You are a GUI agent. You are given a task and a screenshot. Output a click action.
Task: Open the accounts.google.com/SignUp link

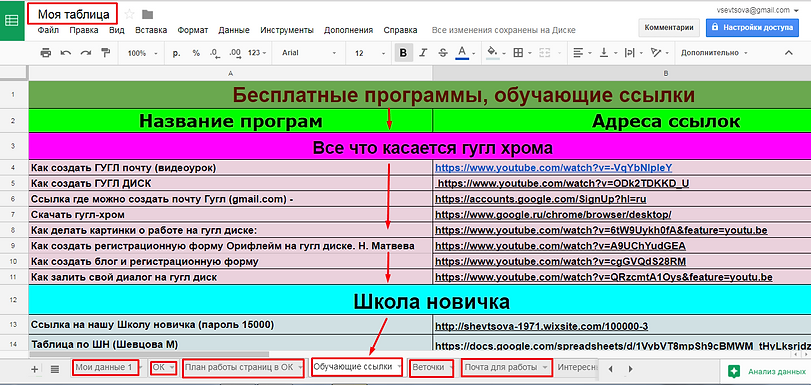click(540, 199)
